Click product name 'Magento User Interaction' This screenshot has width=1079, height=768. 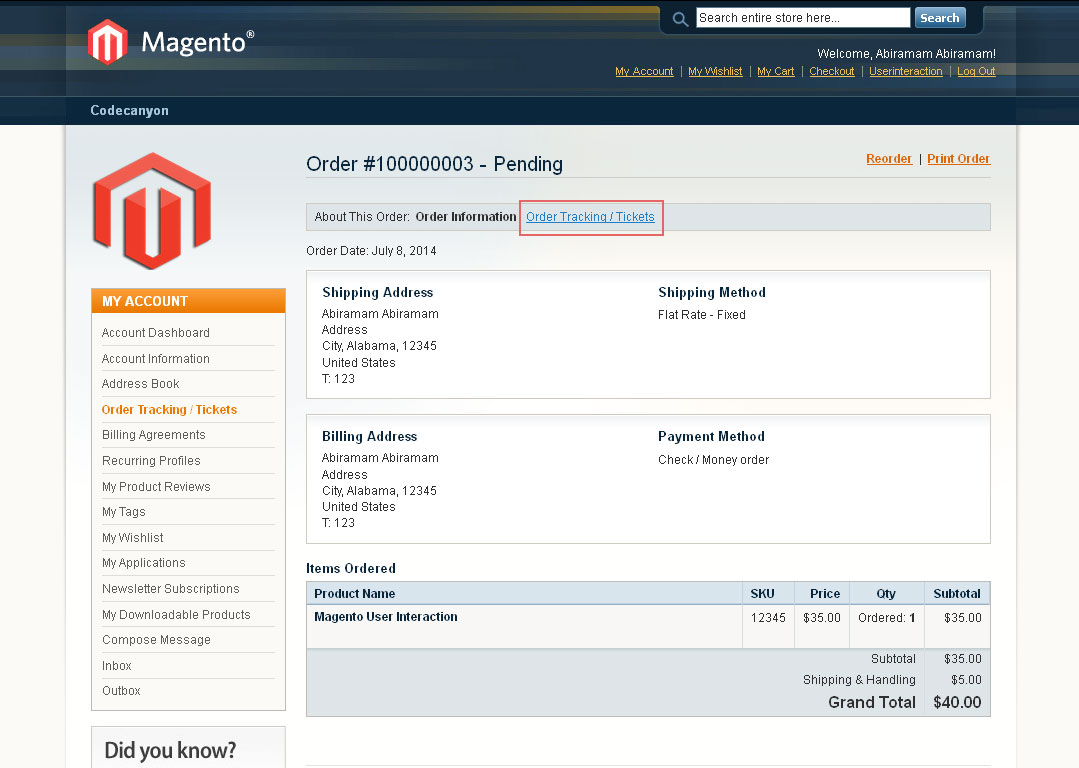pyautogui.click(x=386, y=617)
